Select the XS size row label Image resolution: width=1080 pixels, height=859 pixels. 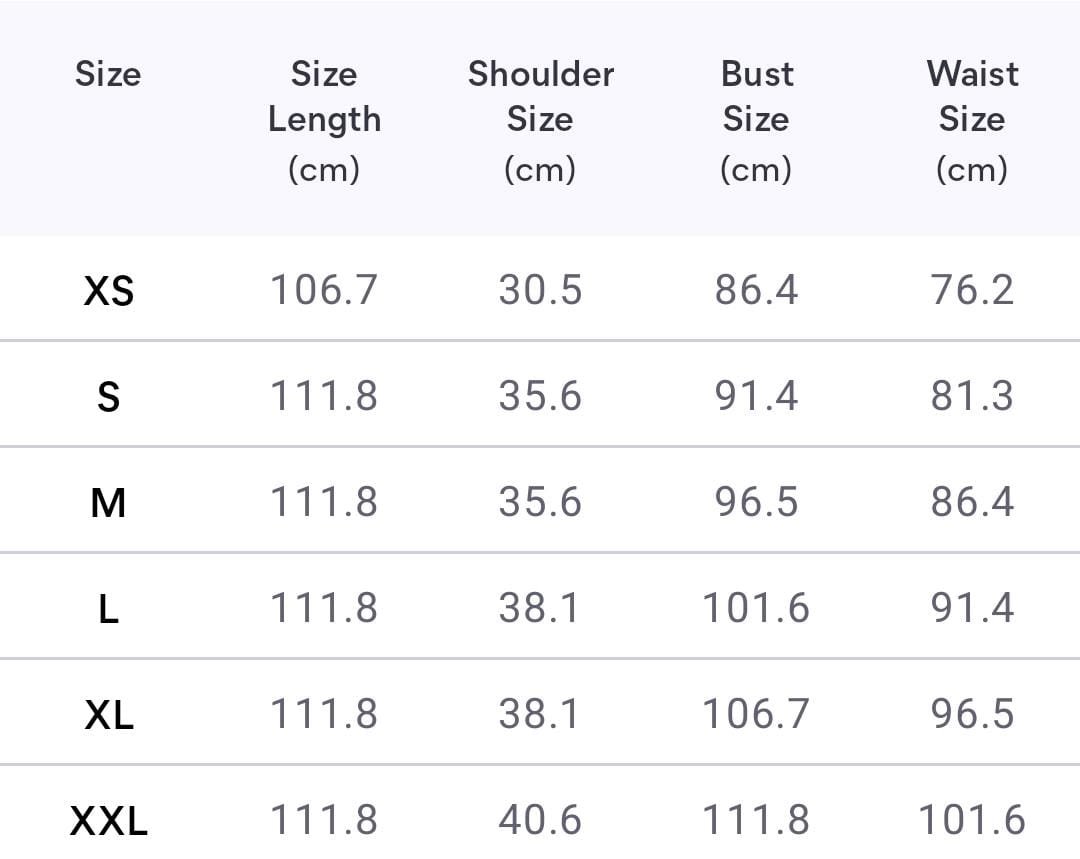108,291
